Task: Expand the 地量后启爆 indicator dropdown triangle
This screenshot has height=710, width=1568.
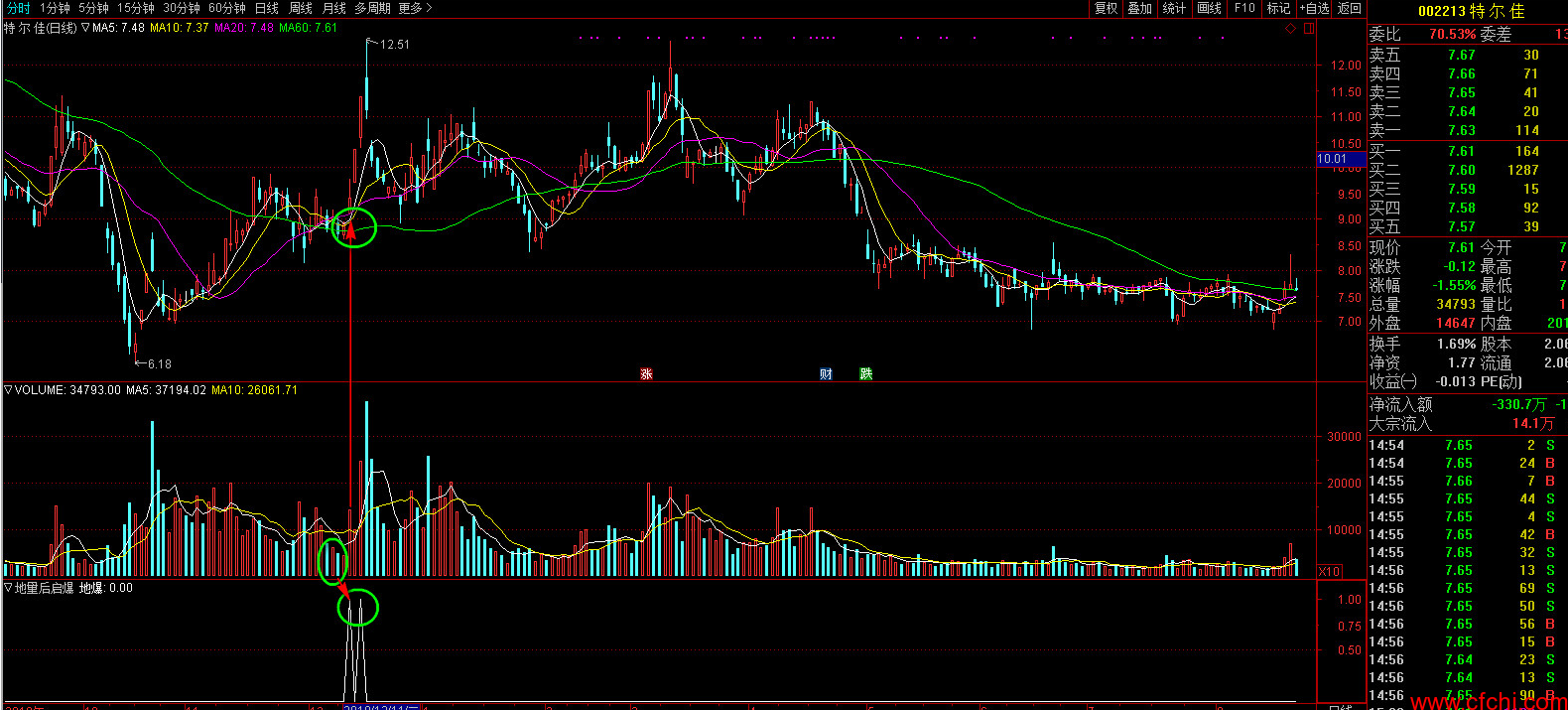Action: tap(9, 588)
